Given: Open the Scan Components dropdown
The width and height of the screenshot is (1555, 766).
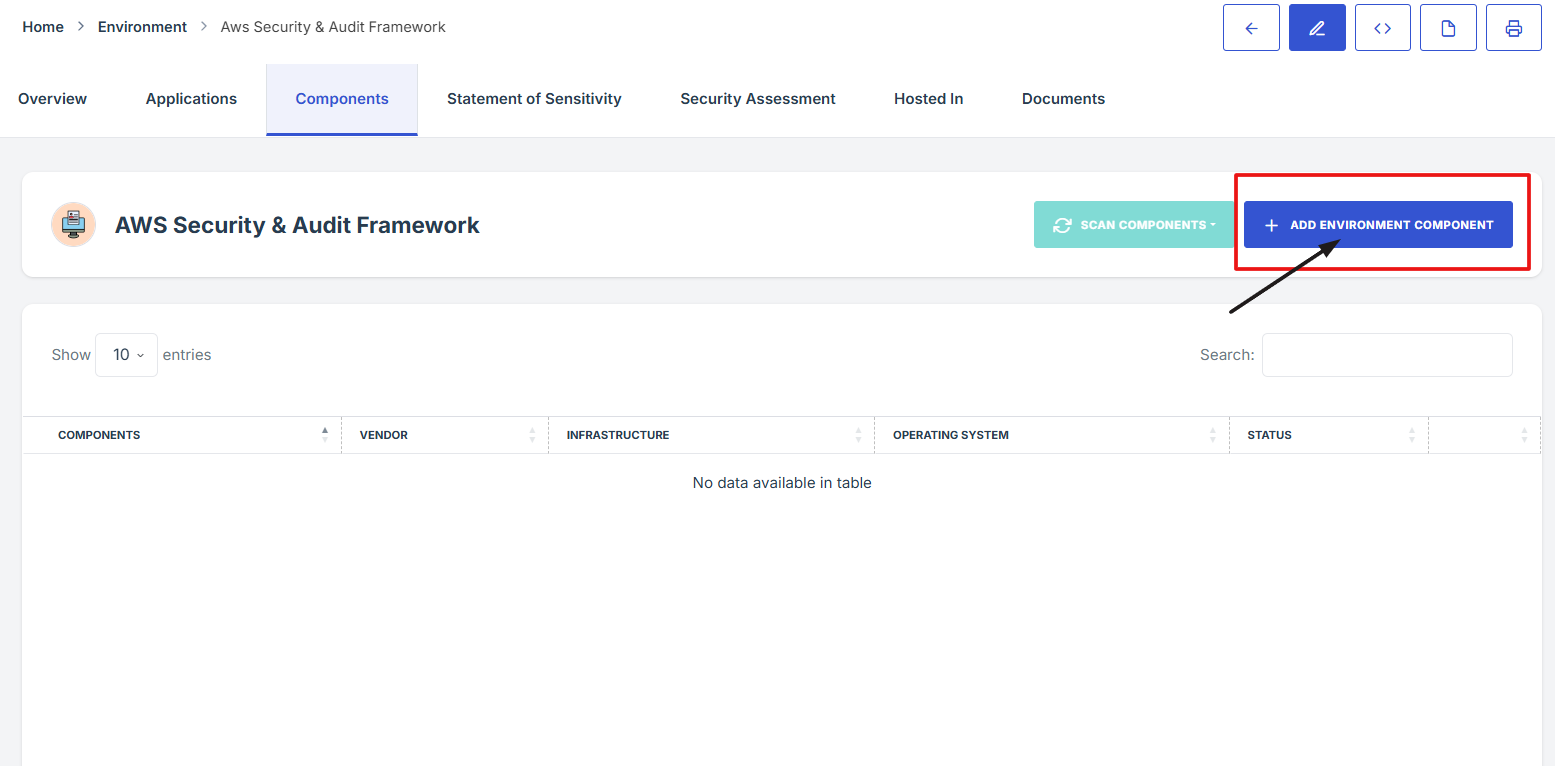Looking at the screenshot, I should [x=1134, y=225].
